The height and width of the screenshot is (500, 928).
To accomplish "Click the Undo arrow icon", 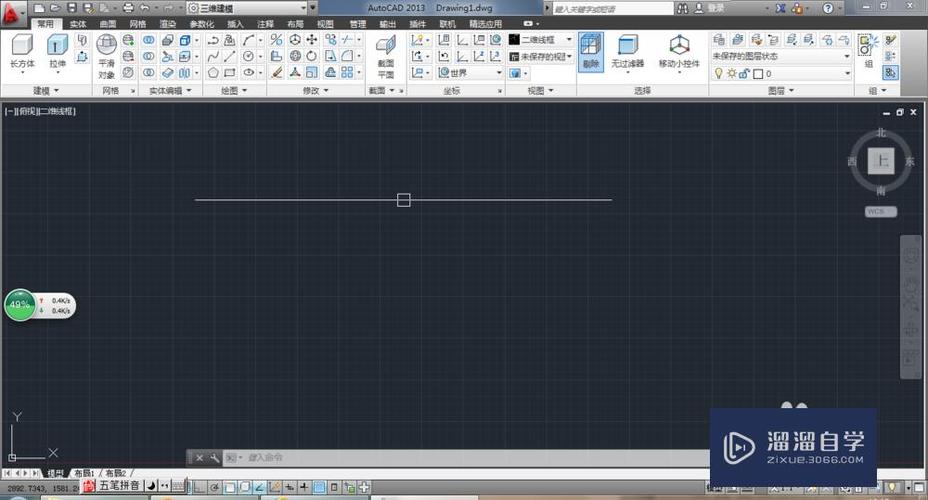I will tap(145, 8).
